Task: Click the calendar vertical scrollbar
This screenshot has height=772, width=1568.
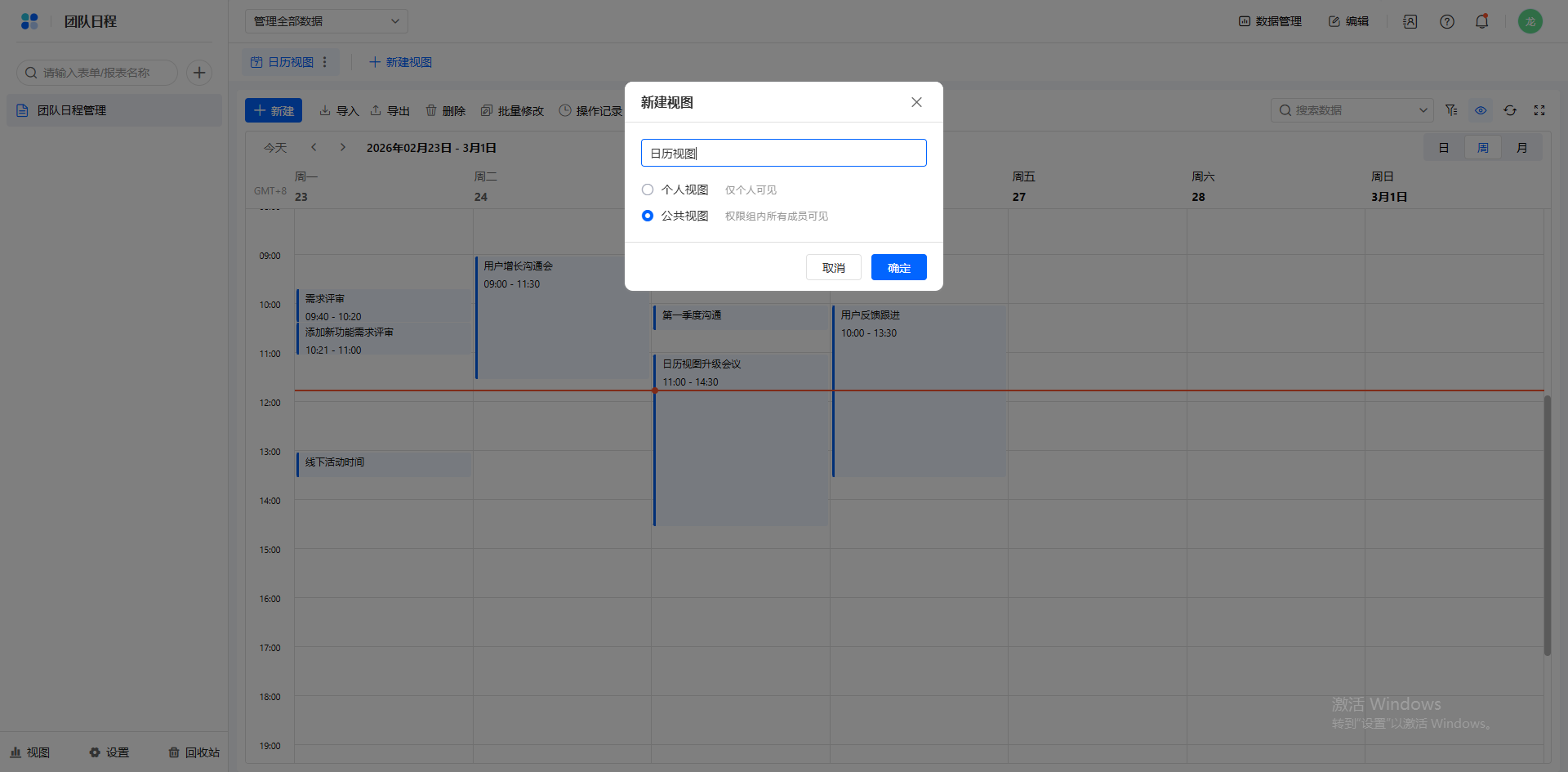Action: coord(1547,523)
